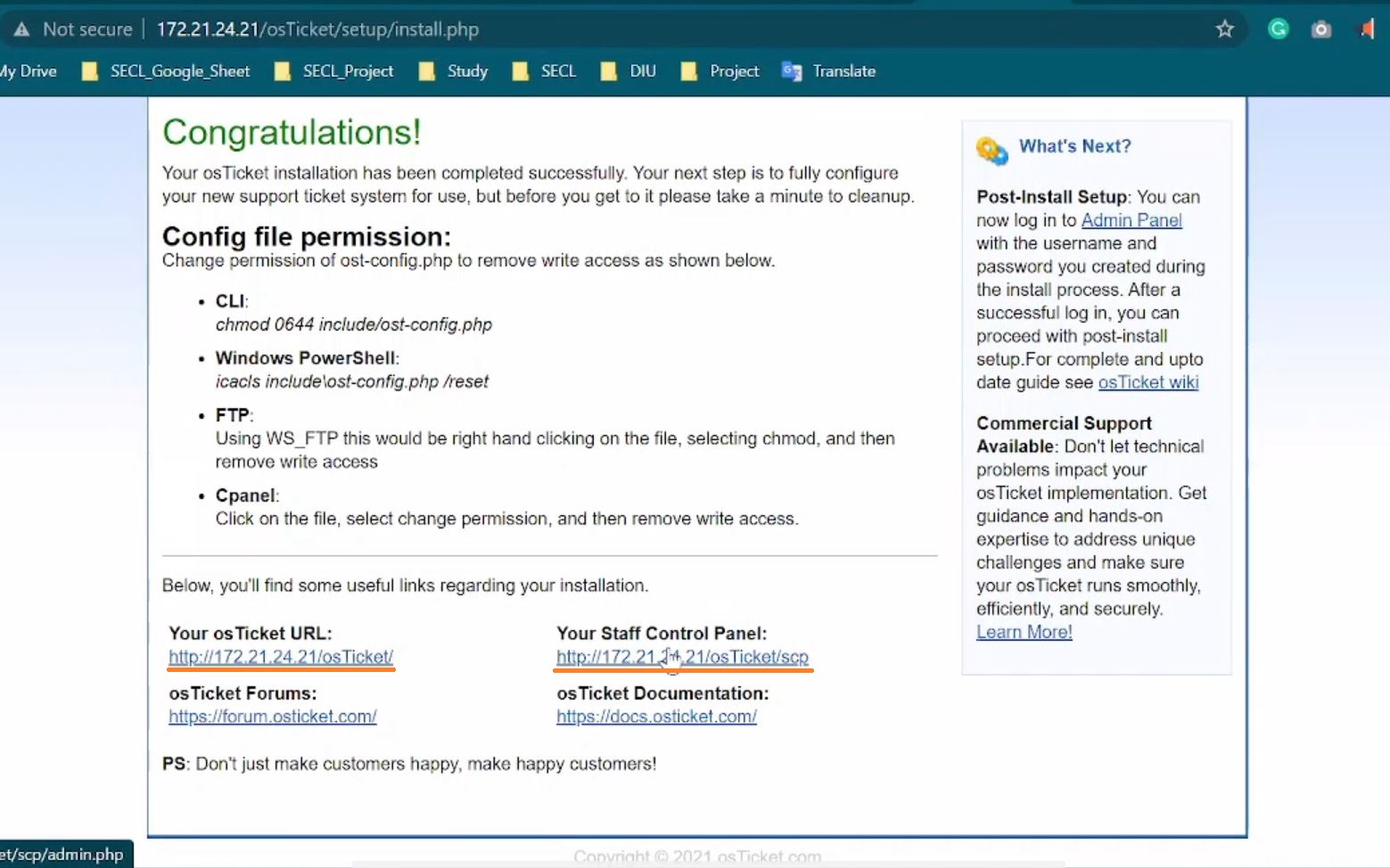Click the camera screenshot extension icon
The image size is (1390, 868).
(x=1321, y=29)
